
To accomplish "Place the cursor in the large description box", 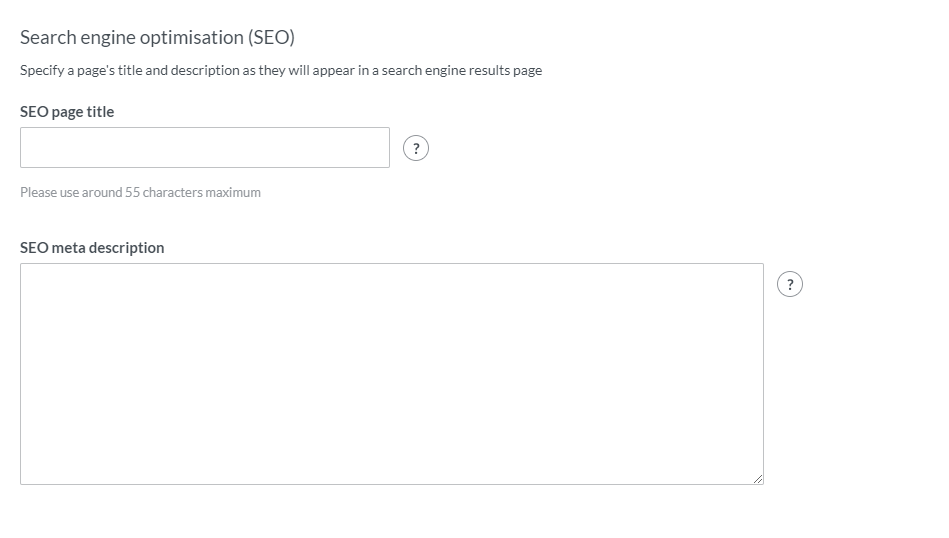I will [391, 373].
